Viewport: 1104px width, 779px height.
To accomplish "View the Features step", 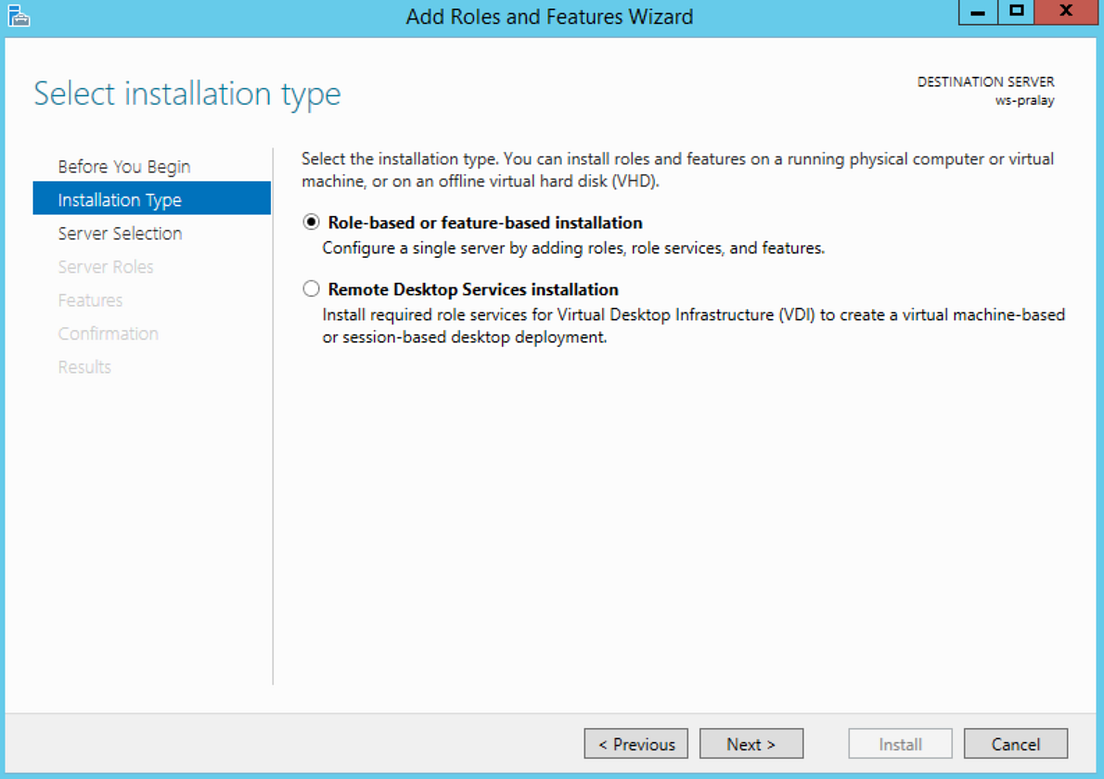I will [x=90, y=300].
